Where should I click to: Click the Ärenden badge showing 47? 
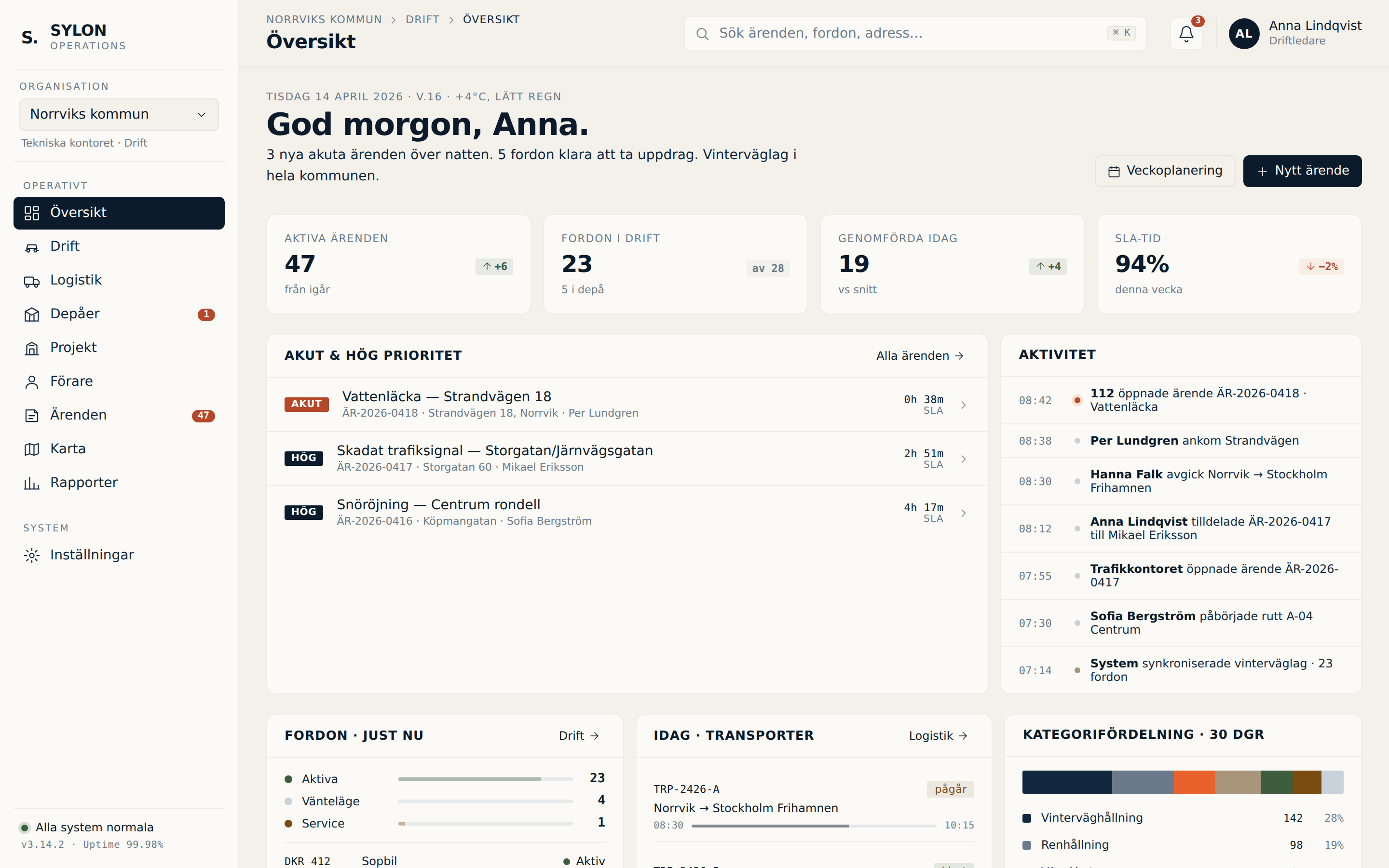(203, 416)
